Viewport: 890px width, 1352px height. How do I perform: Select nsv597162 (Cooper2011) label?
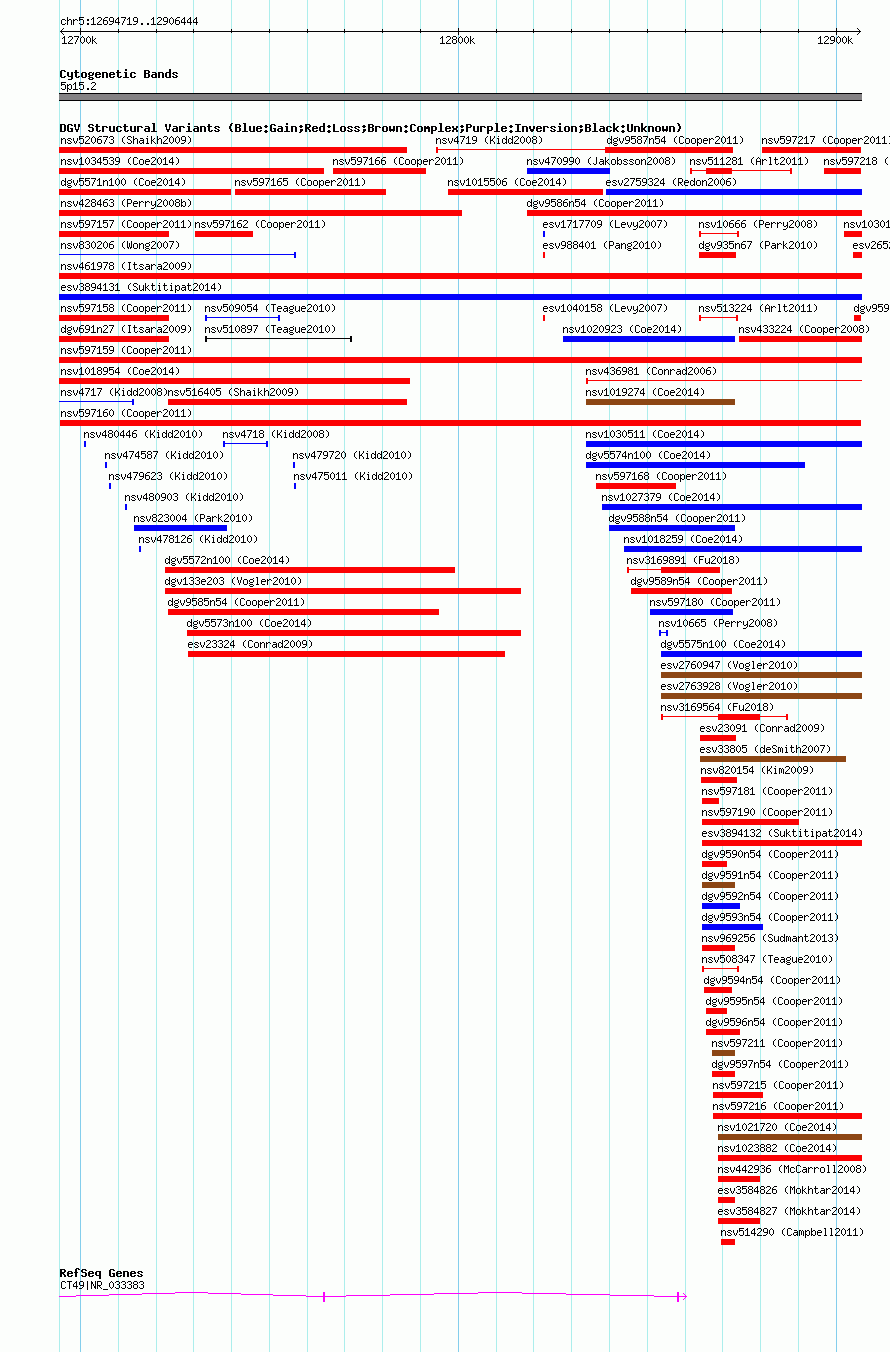tap(260, 224)
